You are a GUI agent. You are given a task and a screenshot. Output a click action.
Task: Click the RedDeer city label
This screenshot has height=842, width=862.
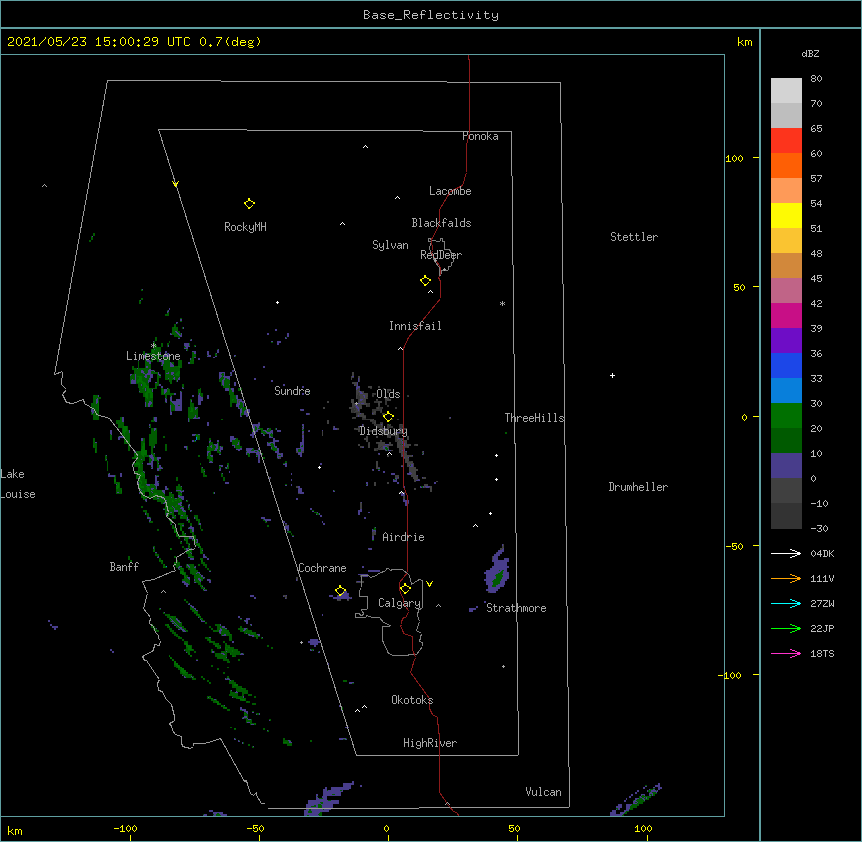[441, 255]
